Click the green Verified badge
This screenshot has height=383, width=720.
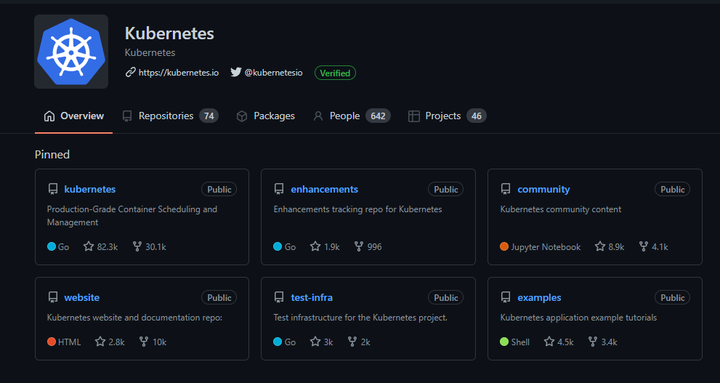pos(335,73)
